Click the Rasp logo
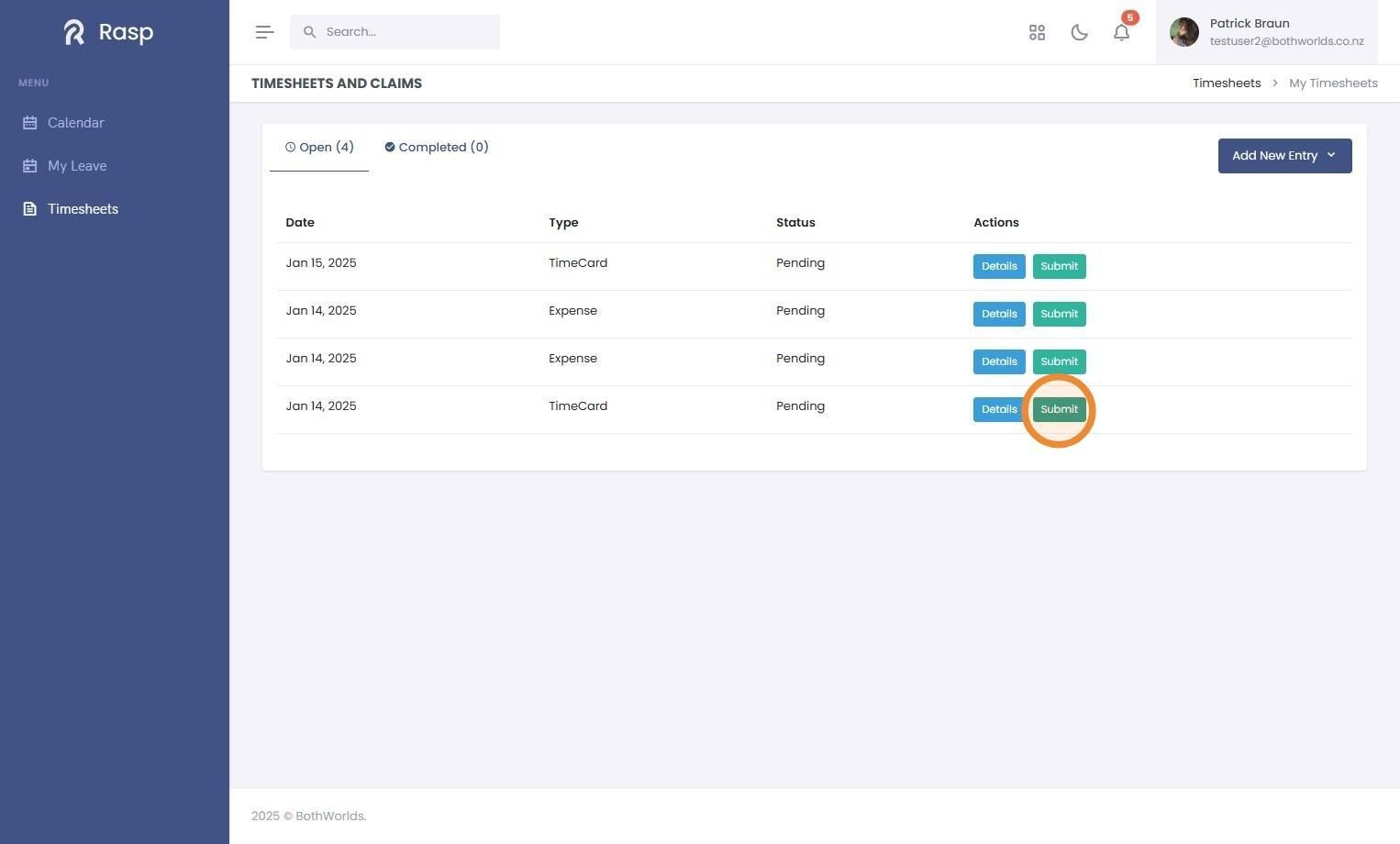Screen dimensions: 1400x844 coord(108,32)
